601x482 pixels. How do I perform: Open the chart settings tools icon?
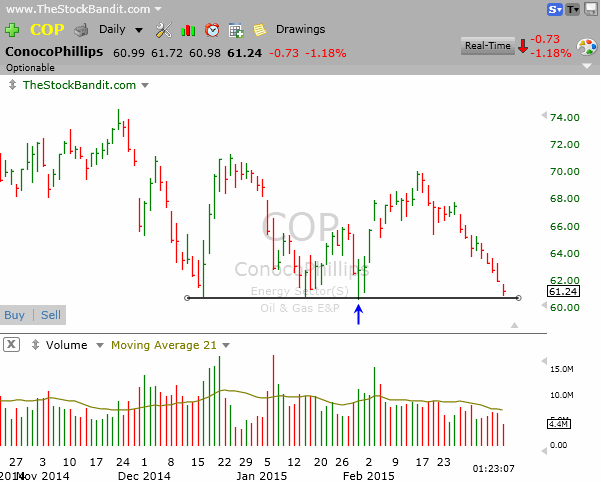click(x=164, y=30)
